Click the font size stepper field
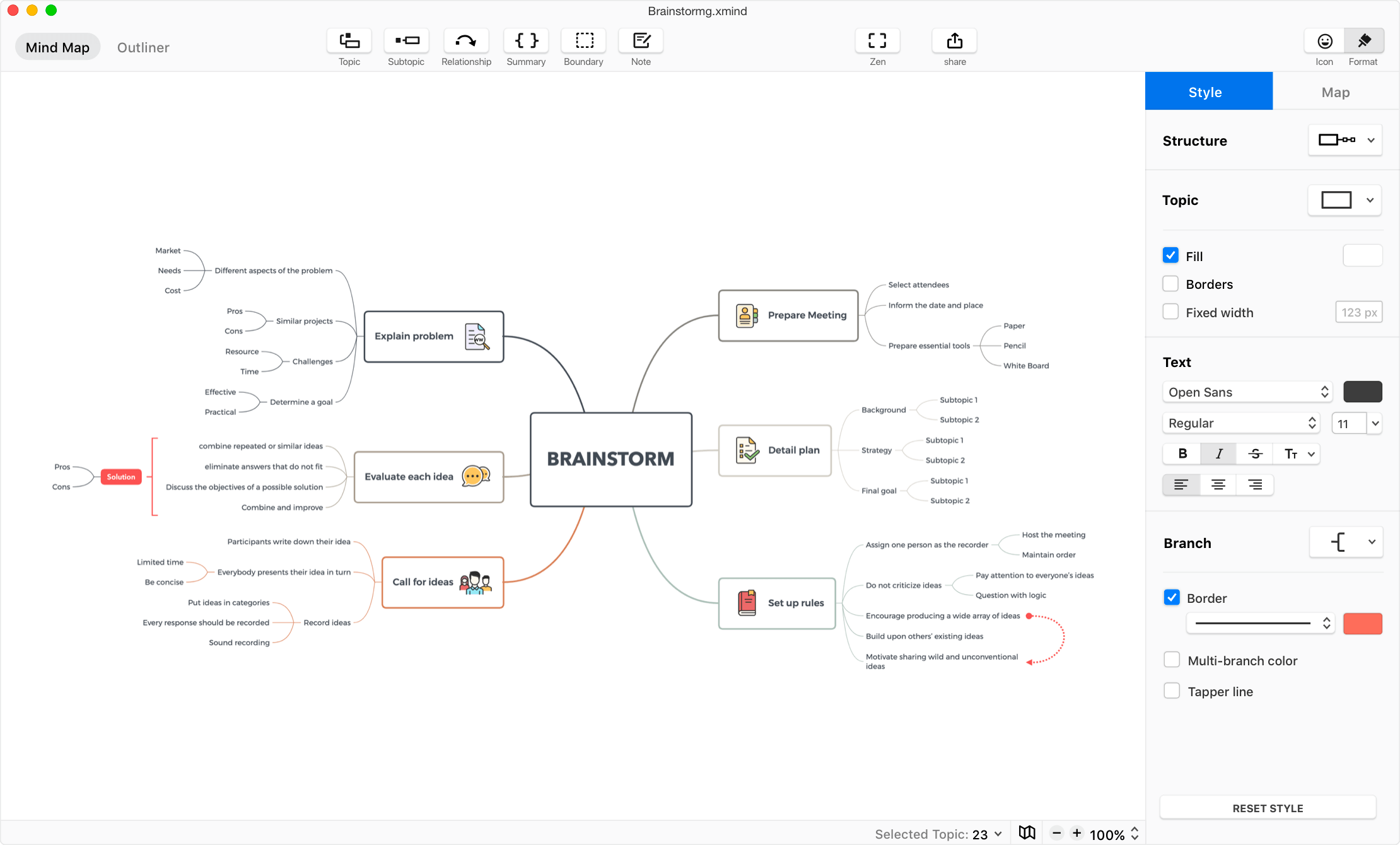 point(1351,422)
